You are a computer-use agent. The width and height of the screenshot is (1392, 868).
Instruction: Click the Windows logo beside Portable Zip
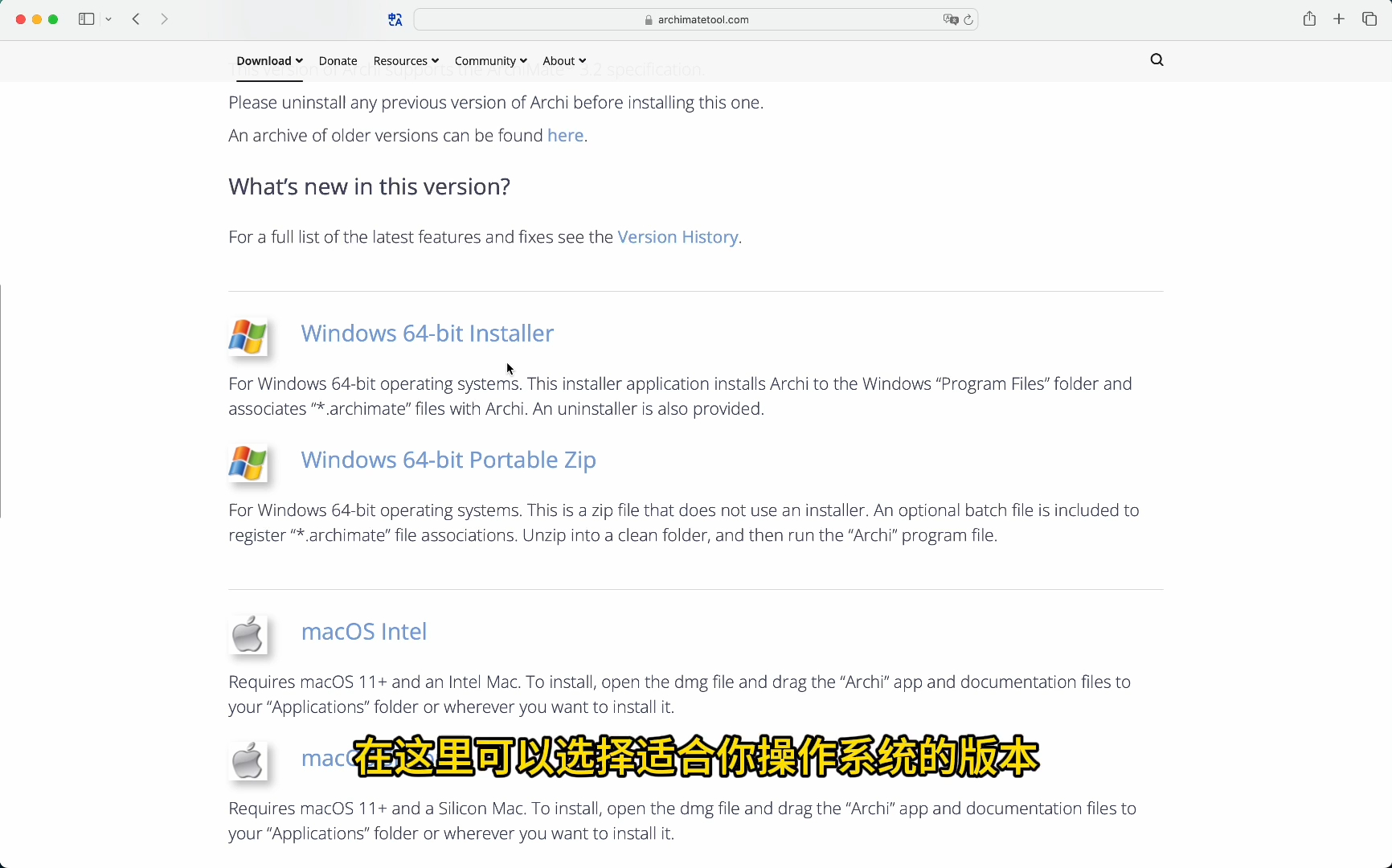(248, 463)
